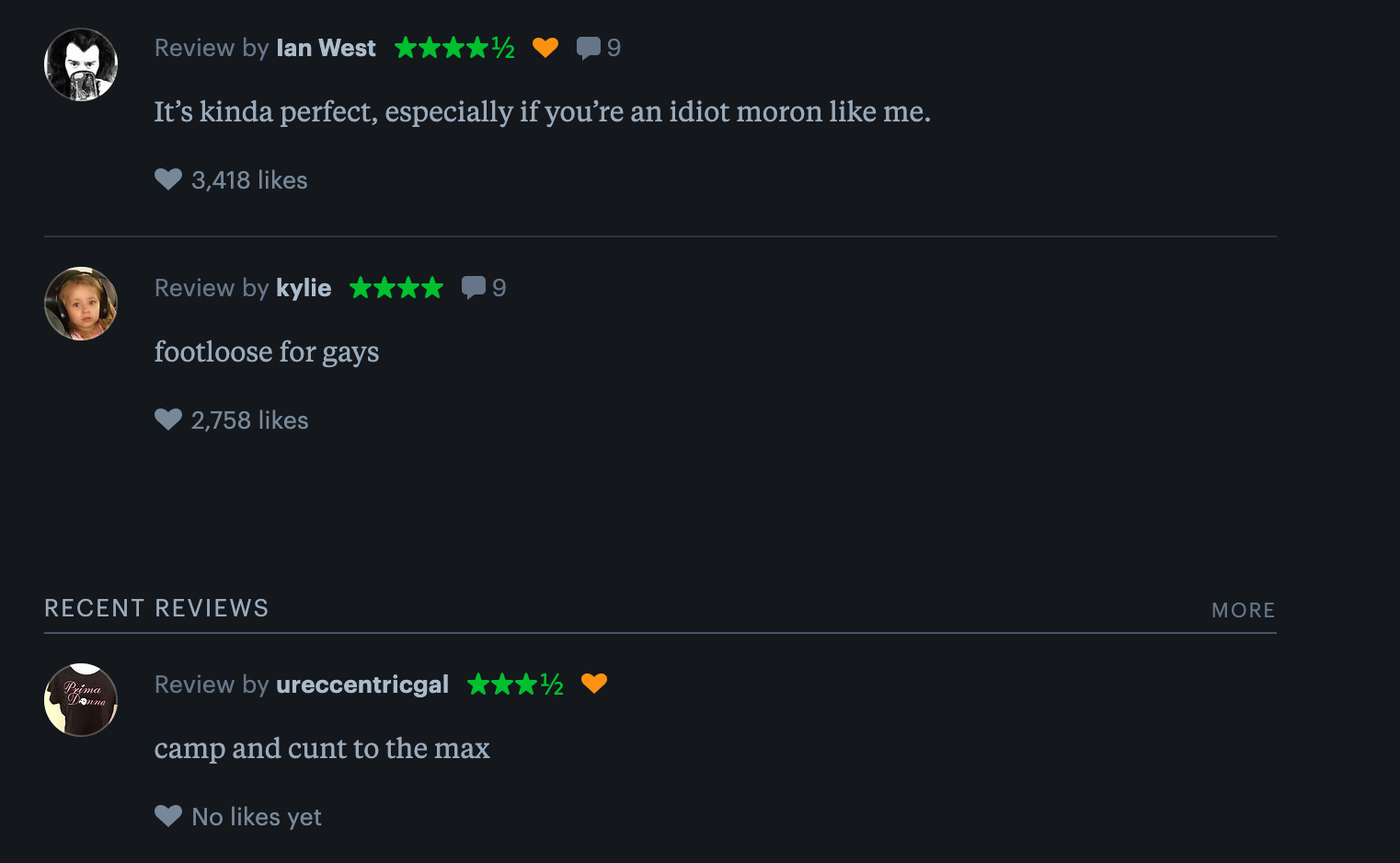Click orange liked heart on Ian West's review

pos(545,48)
